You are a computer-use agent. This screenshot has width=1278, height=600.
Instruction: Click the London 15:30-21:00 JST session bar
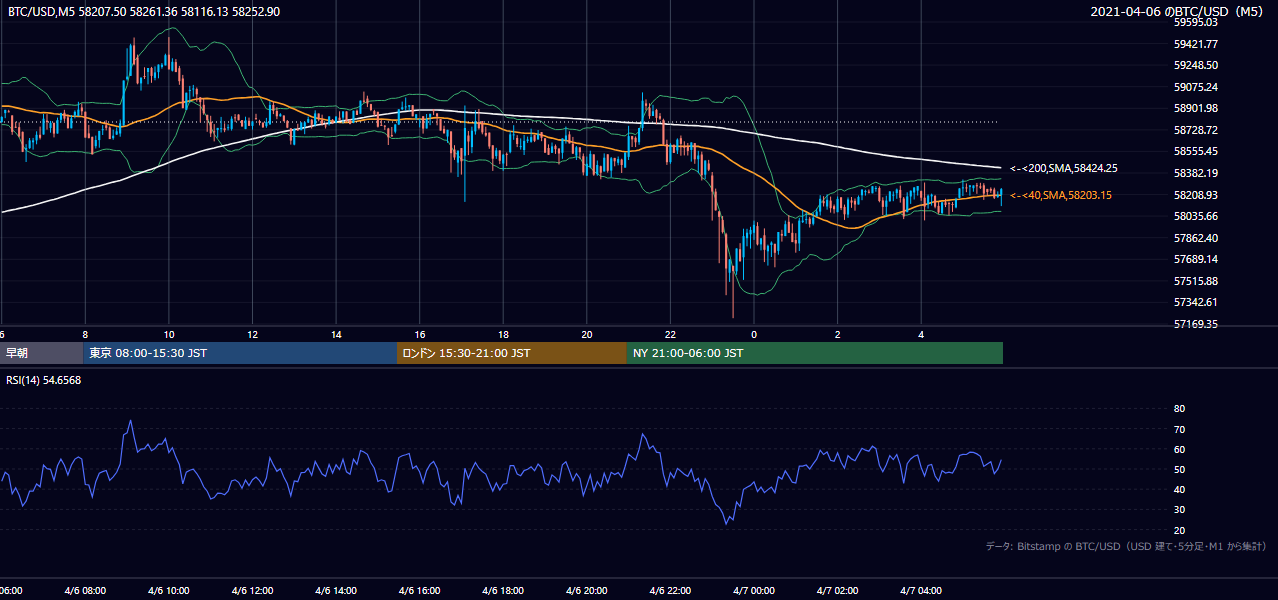(x=512, y=353)
